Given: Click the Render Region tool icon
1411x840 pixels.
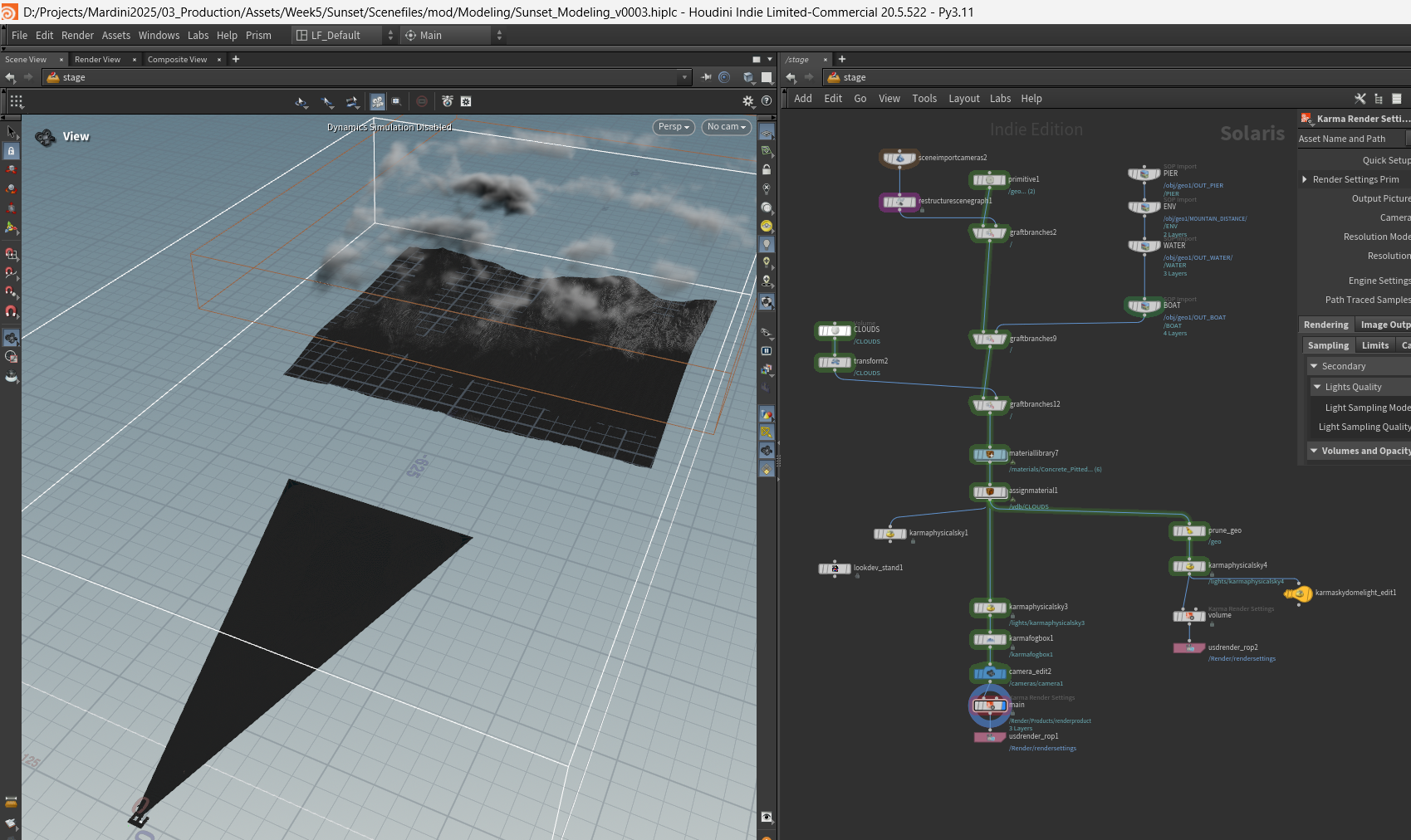Looking at the screenshot, I should pos(11,357).
